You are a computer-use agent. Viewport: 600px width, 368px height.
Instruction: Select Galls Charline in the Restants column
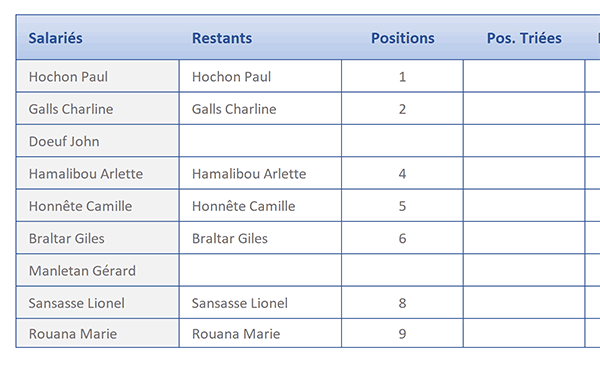[260, 109]
